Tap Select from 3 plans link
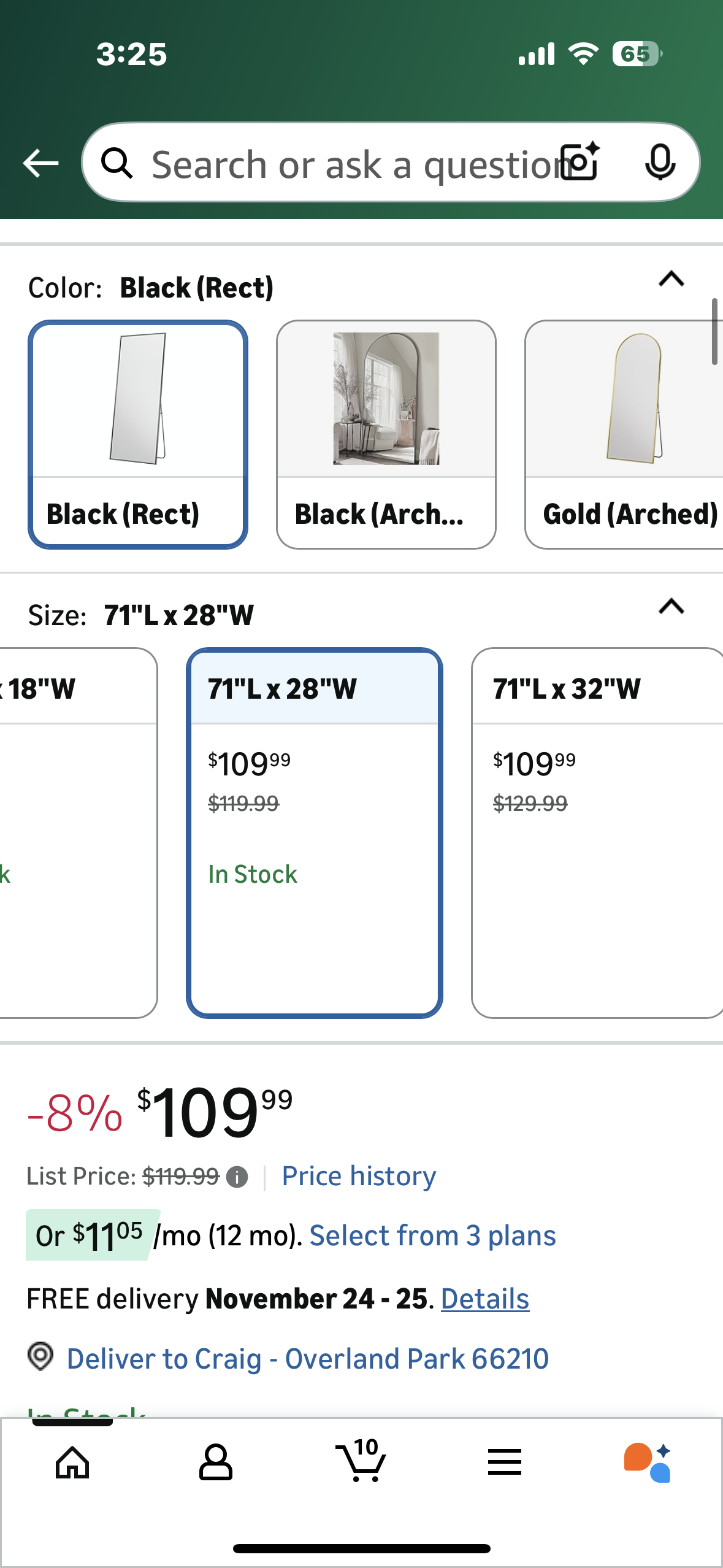This screenshot has width=723, height=1568. point(432,1236)
